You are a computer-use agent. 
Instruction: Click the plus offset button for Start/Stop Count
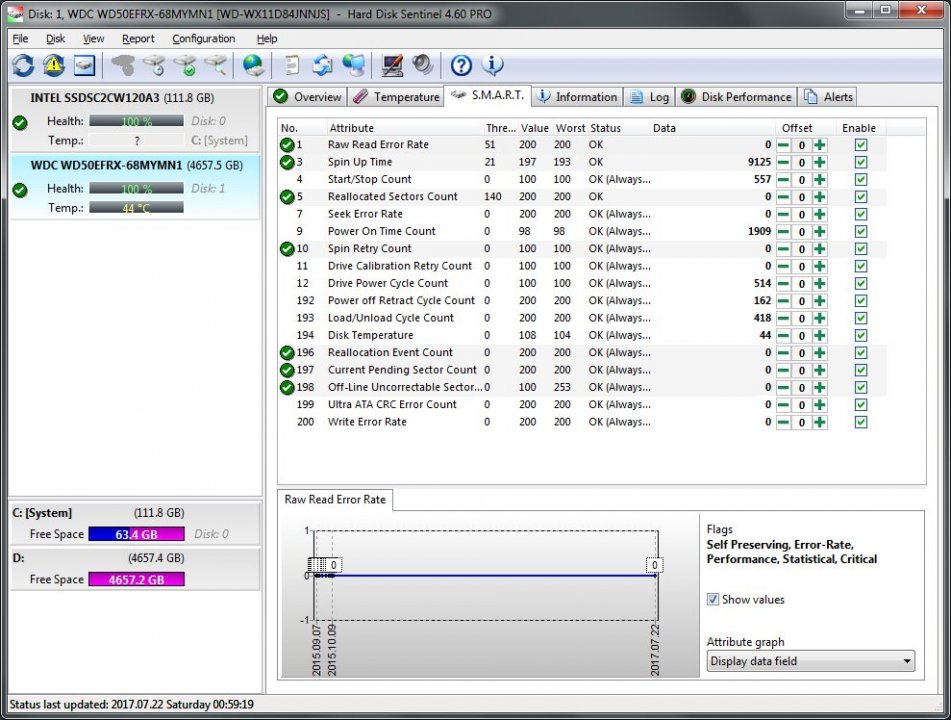pyautogui.click(x=819, y=180)
